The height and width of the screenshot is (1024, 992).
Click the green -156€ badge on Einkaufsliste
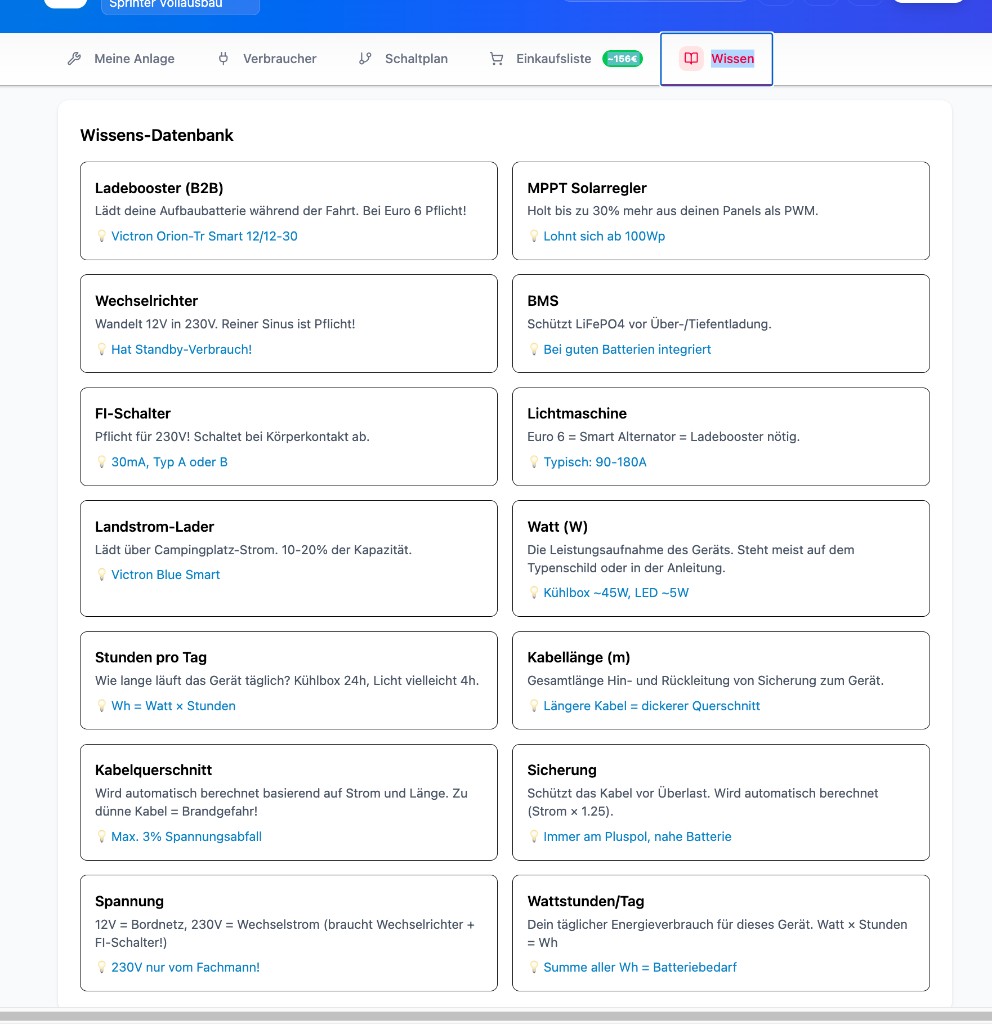pos(622,59)
